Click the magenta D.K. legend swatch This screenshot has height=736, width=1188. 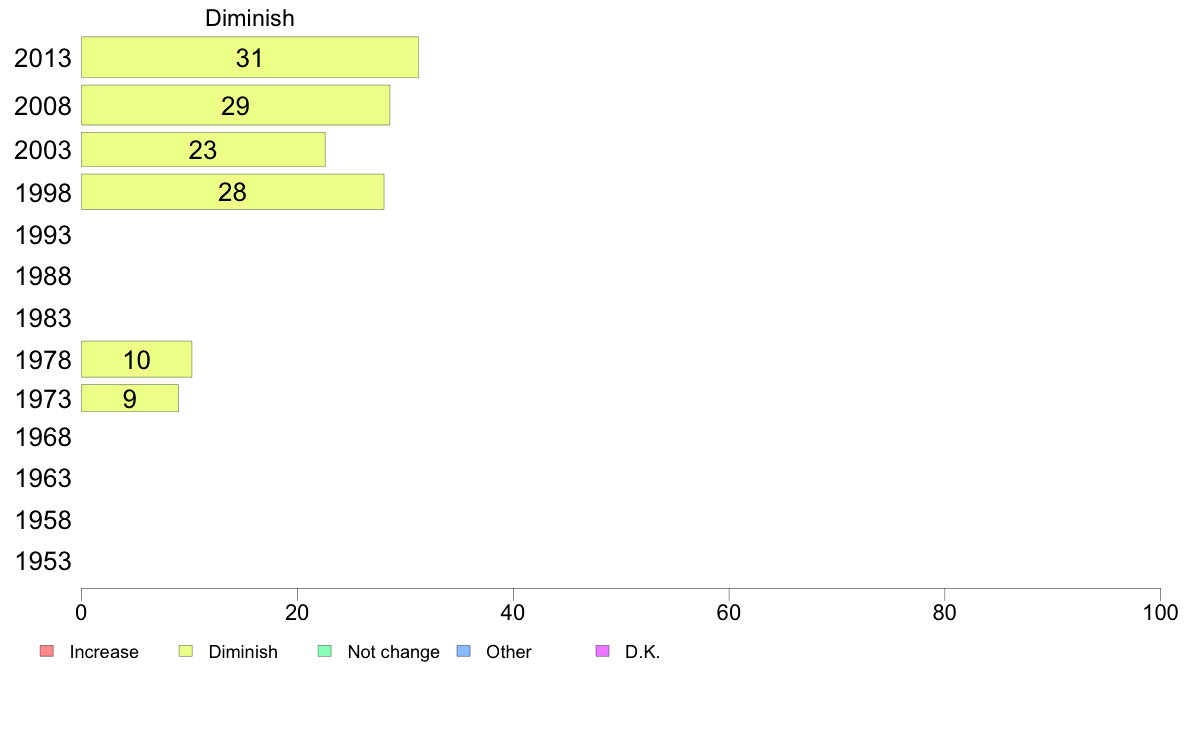click(602, 651)
